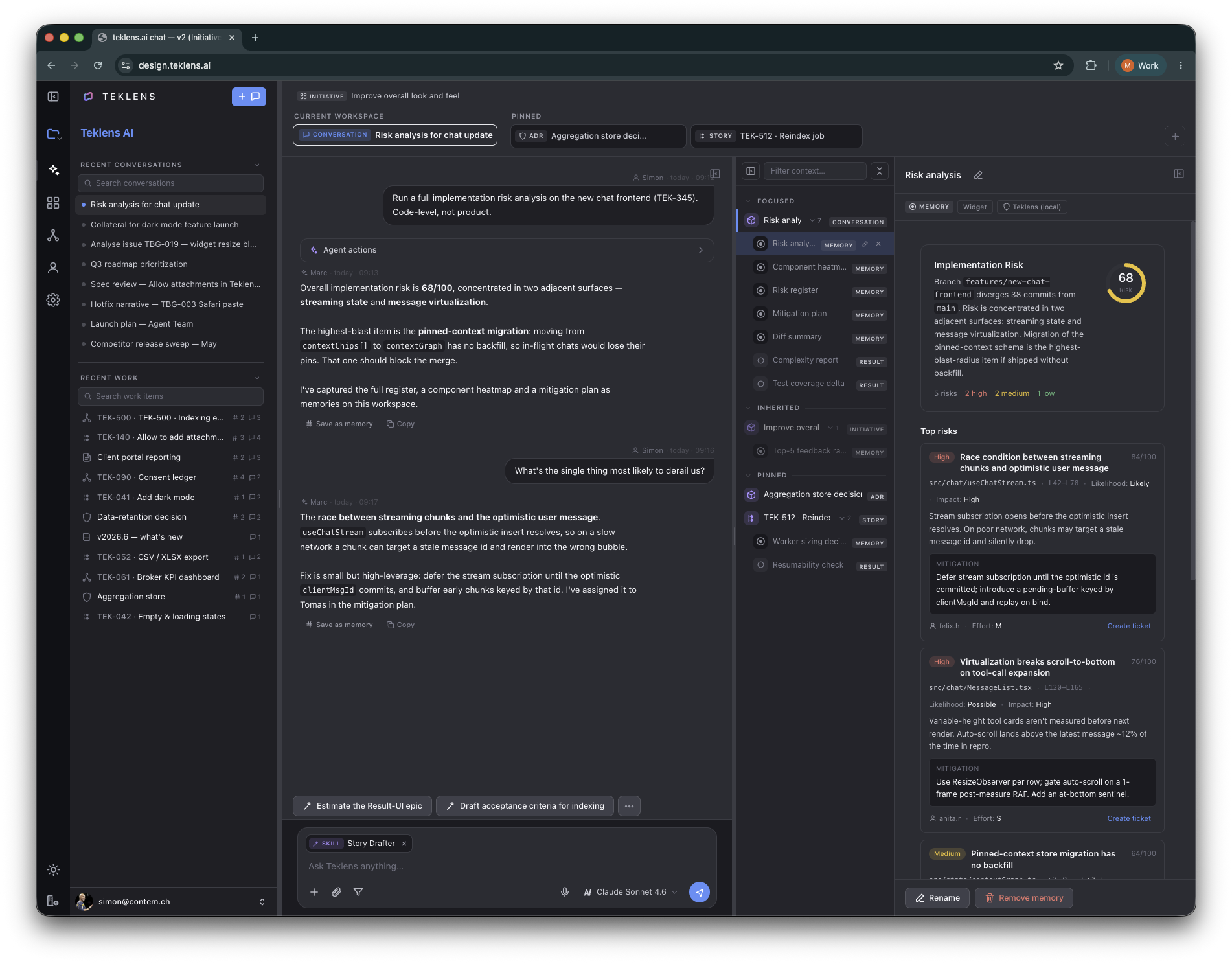This screenshot has height=964, width=1232.
Task: Click the Filter context input field
Action: 815,171
